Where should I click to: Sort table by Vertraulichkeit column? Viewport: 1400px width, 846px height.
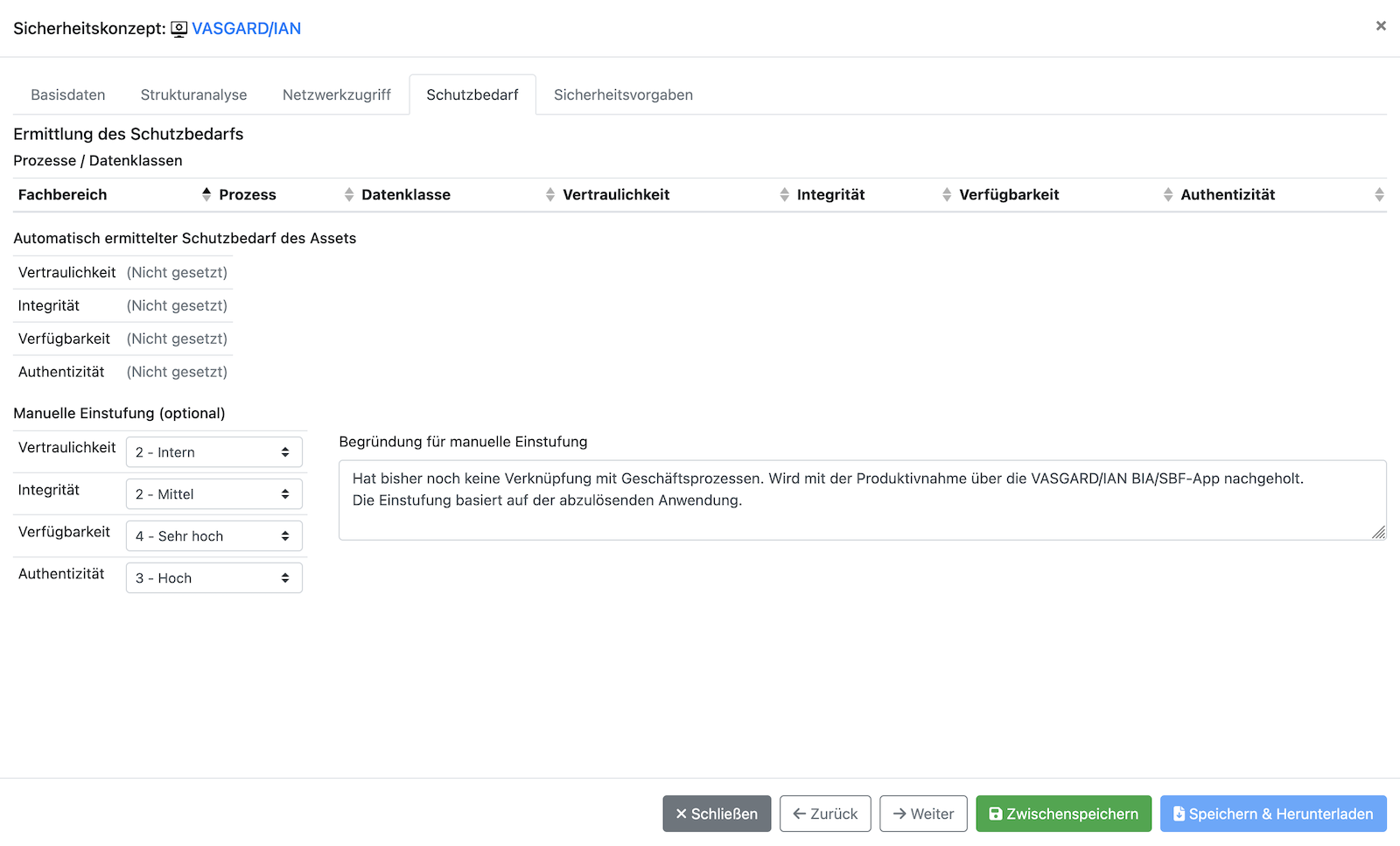point(616,195)
